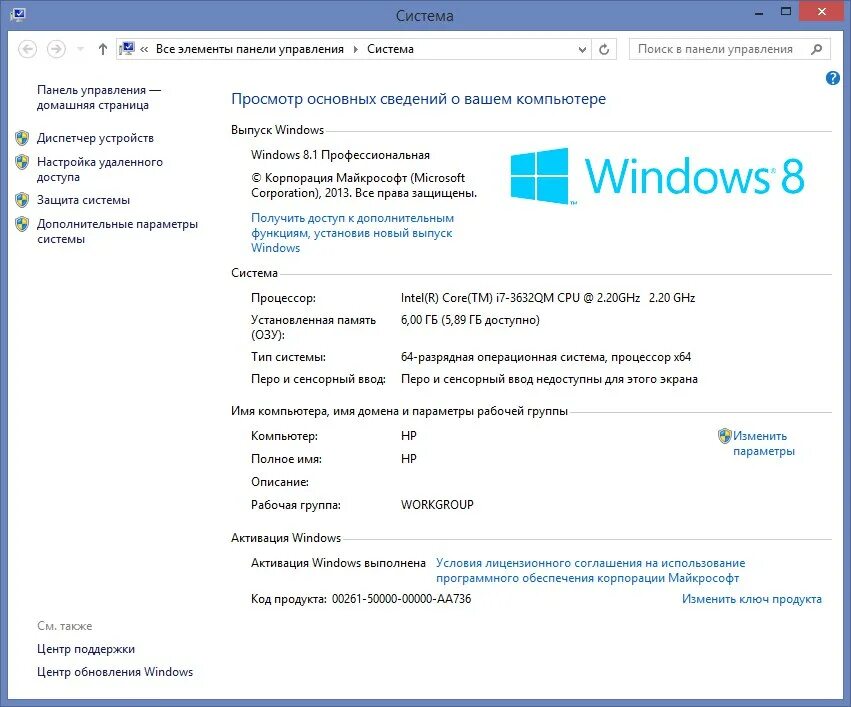Click Активация Windows выполнена text
This screenshot has width=851, height=707.
pyautogui.click(x=338, y=563)
